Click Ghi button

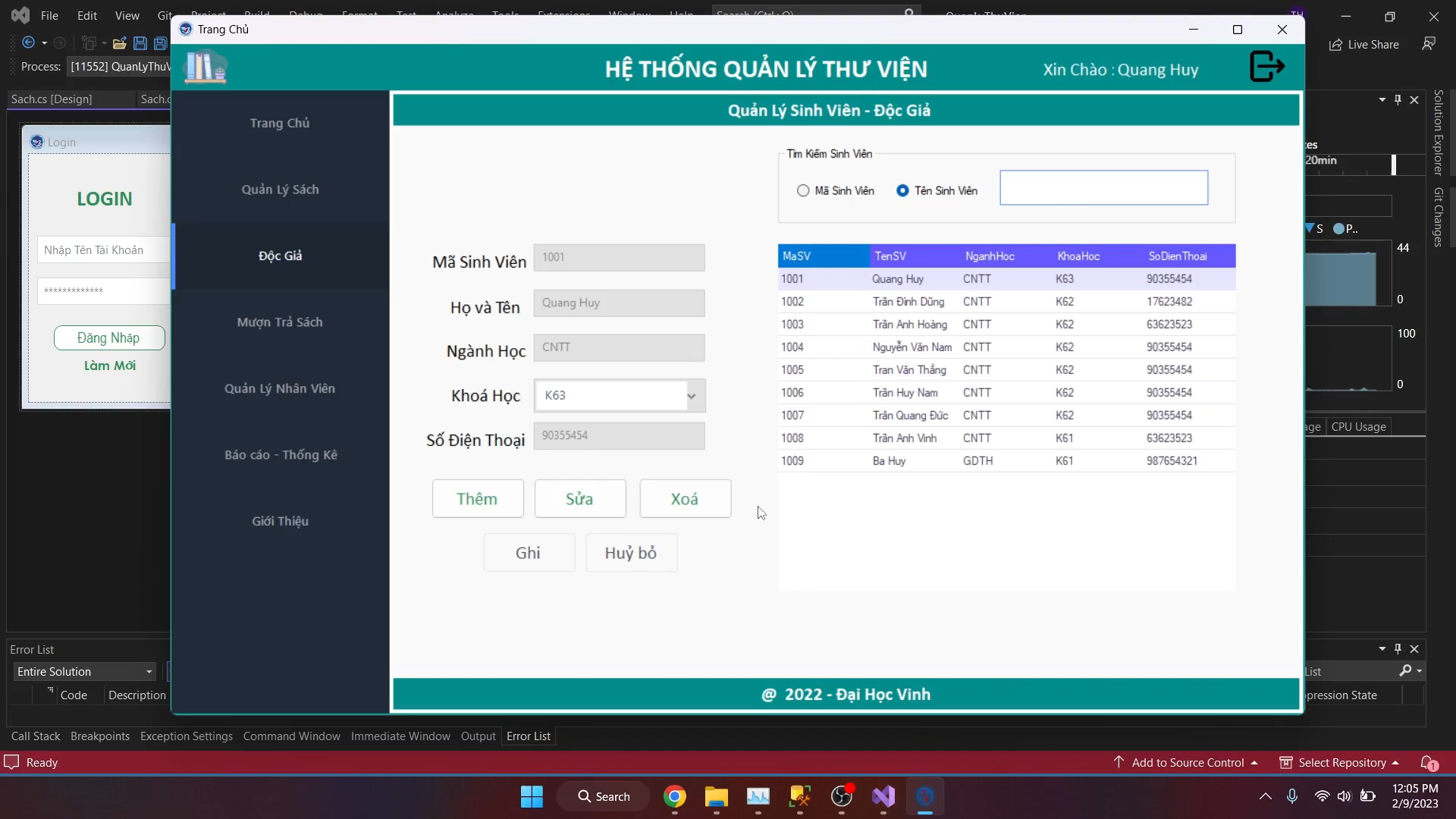pyautogui.click(x=529, y=553)
